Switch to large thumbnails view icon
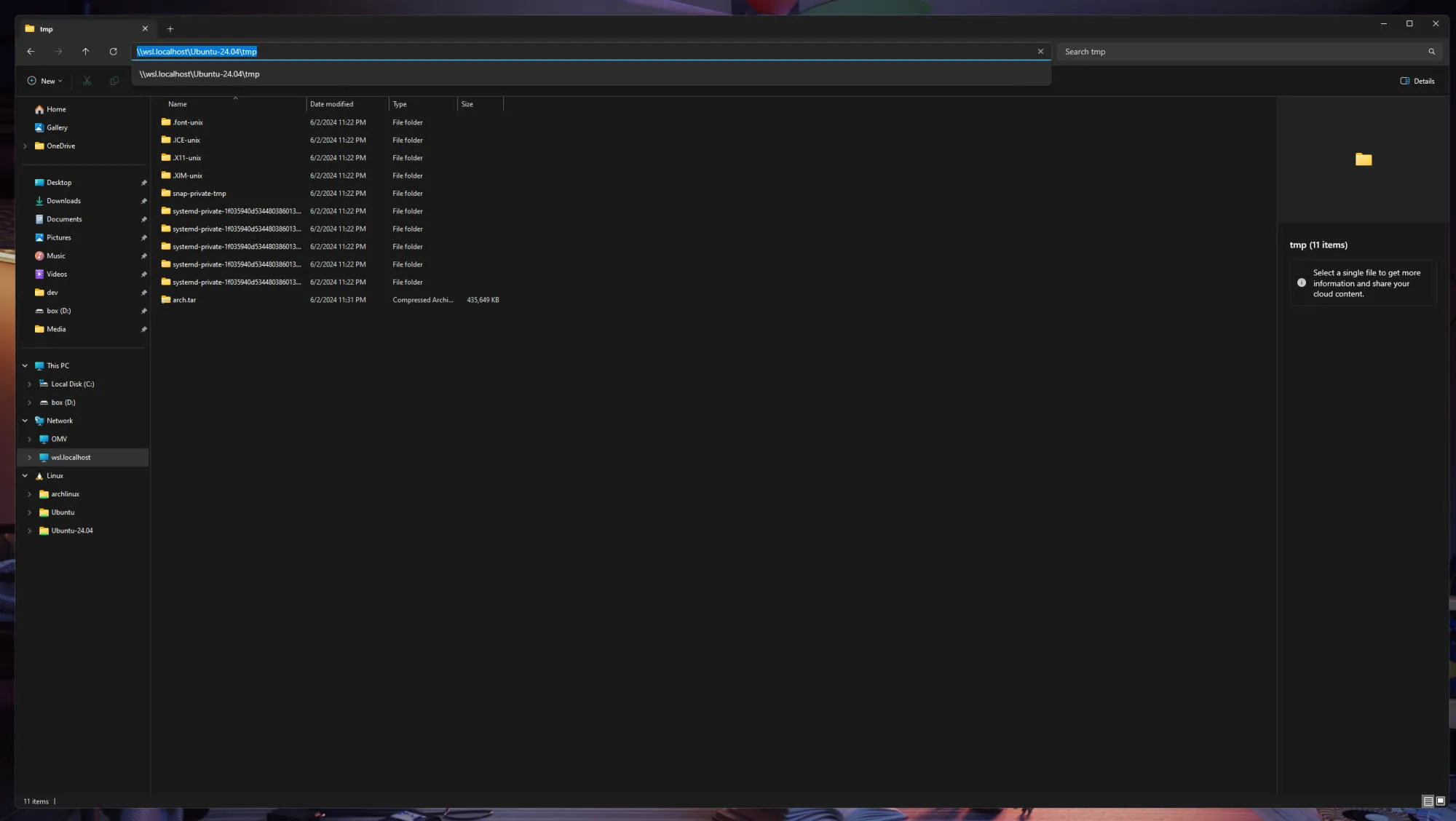This screenshot has width=1456, height=821. 1440,801
